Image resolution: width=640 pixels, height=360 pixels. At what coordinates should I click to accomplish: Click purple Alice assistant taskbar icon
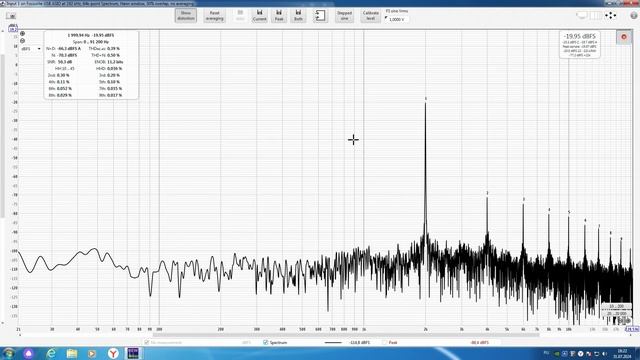pyautogui.click(x=29, y=353)
